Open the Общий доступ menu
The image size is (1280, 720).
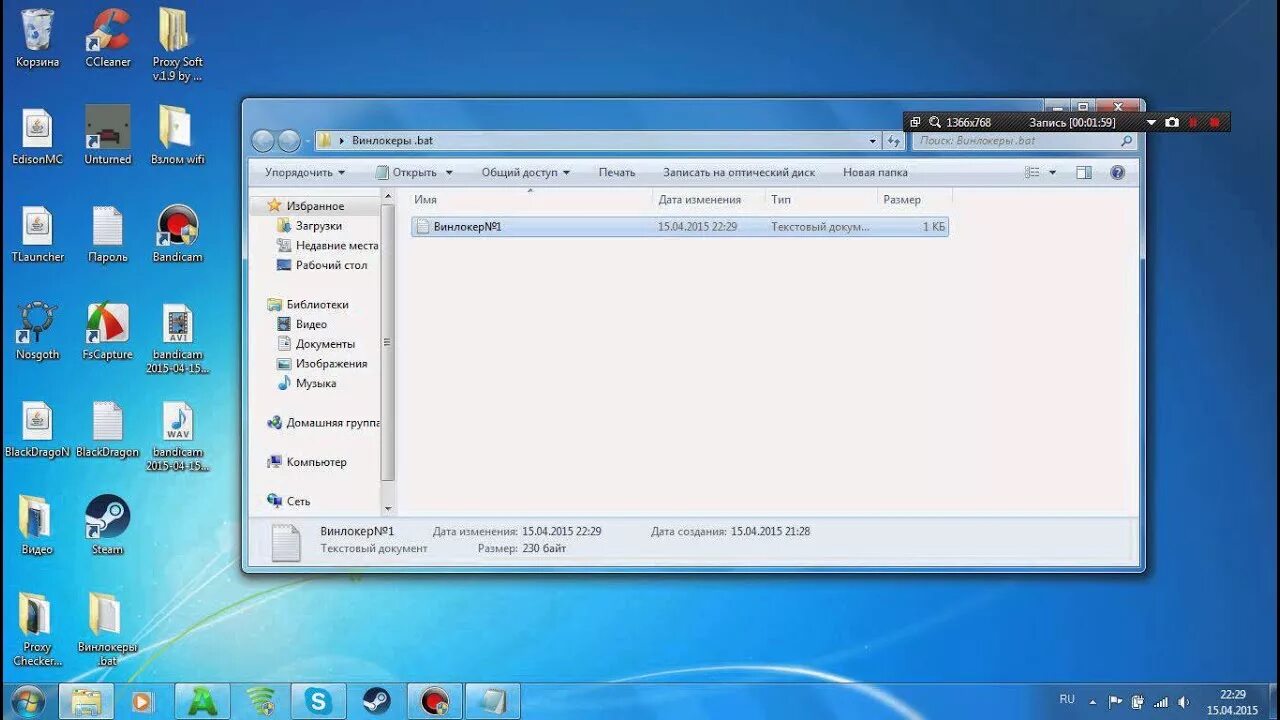click(x=525, y=172)
